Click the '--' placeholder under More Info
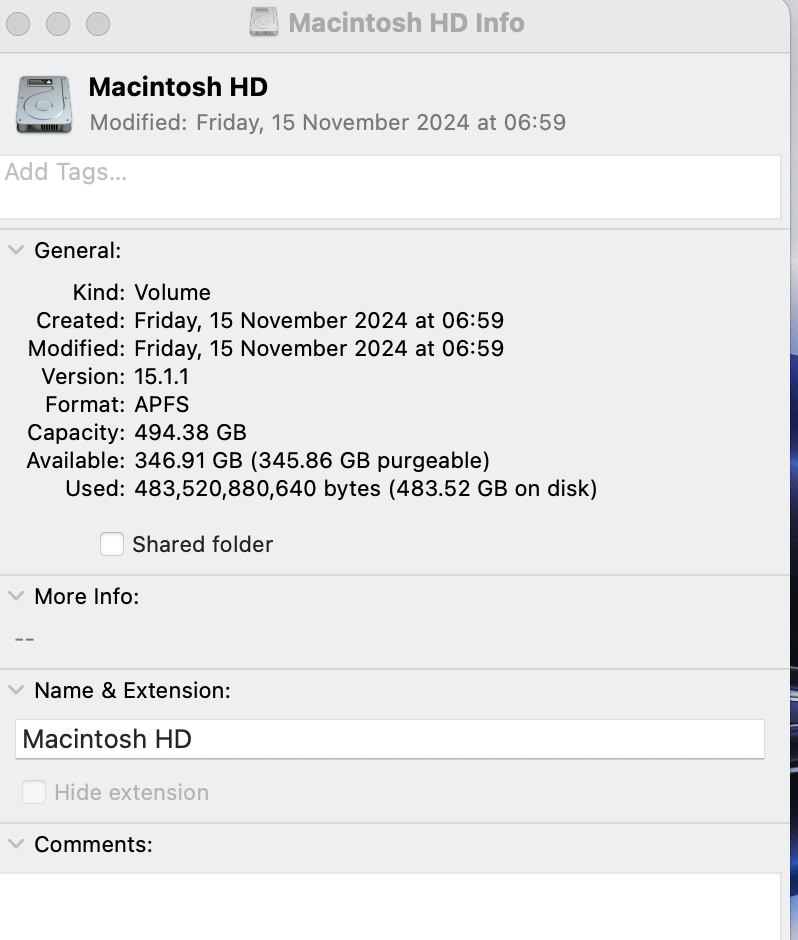 point(25,639)
